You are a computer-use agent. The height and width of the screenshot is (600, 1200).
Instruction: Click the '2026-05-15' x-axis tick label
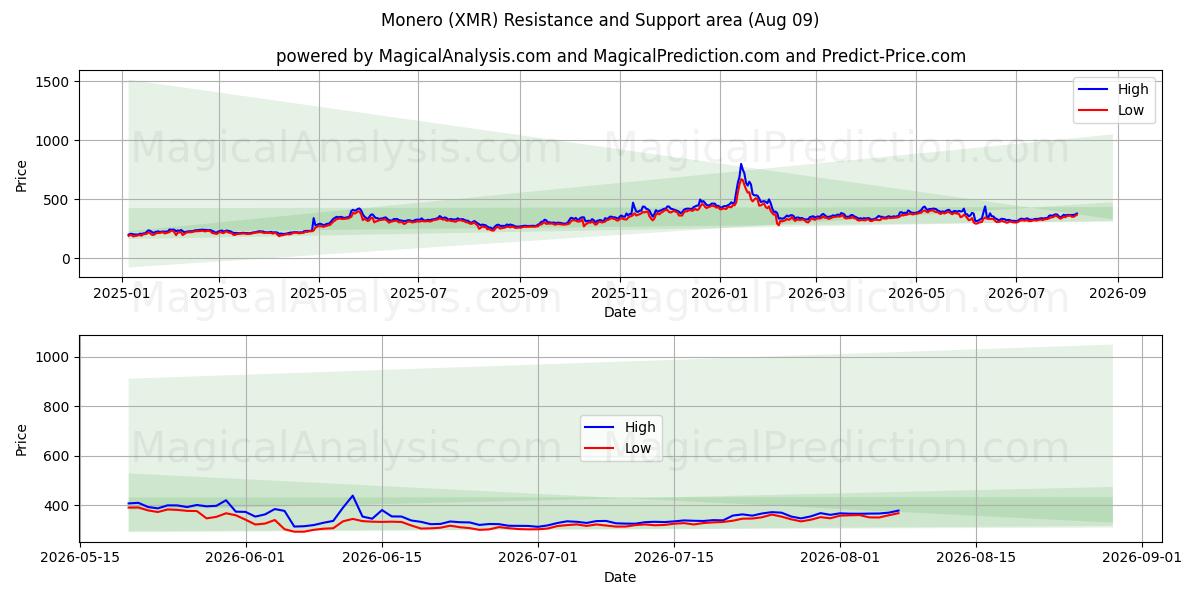click(81, 559)
